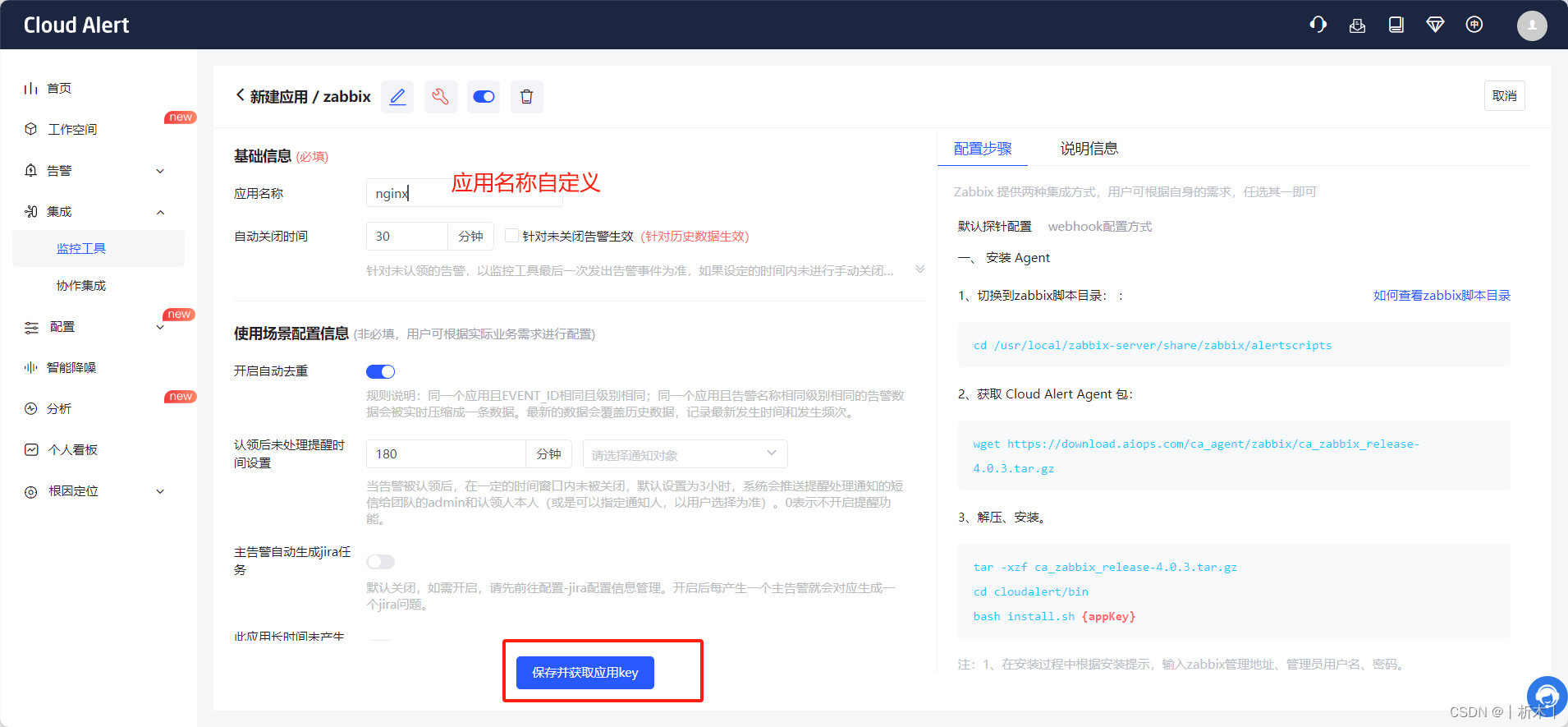Click the wget download command code block
The height and width of the screenshot is (727, 1568).
click(1234, 455)
